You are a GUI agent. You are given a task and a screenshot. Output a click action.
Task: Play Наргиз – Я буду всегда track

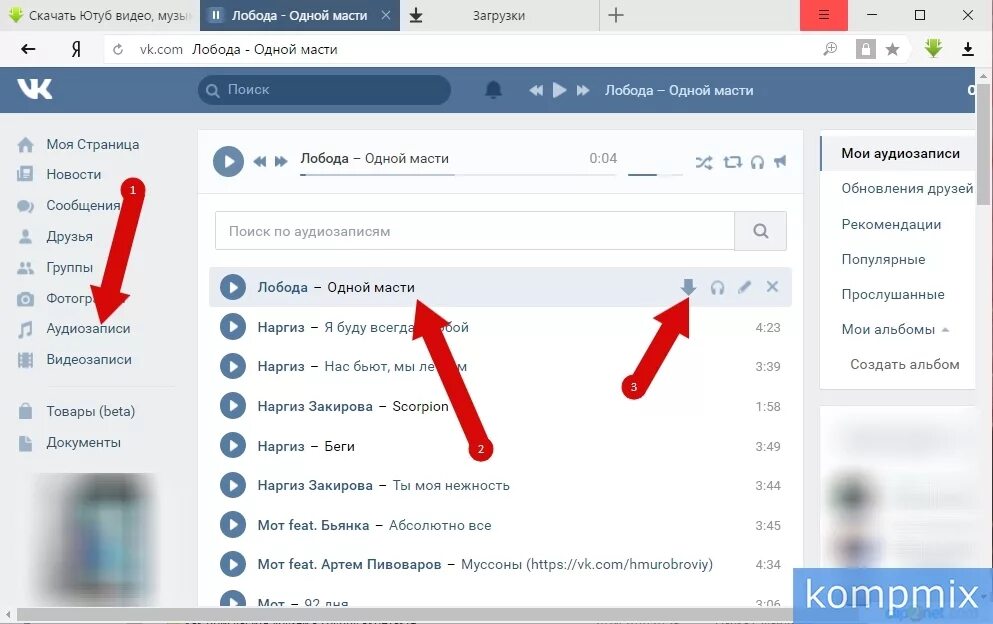(x=233, y=327)
